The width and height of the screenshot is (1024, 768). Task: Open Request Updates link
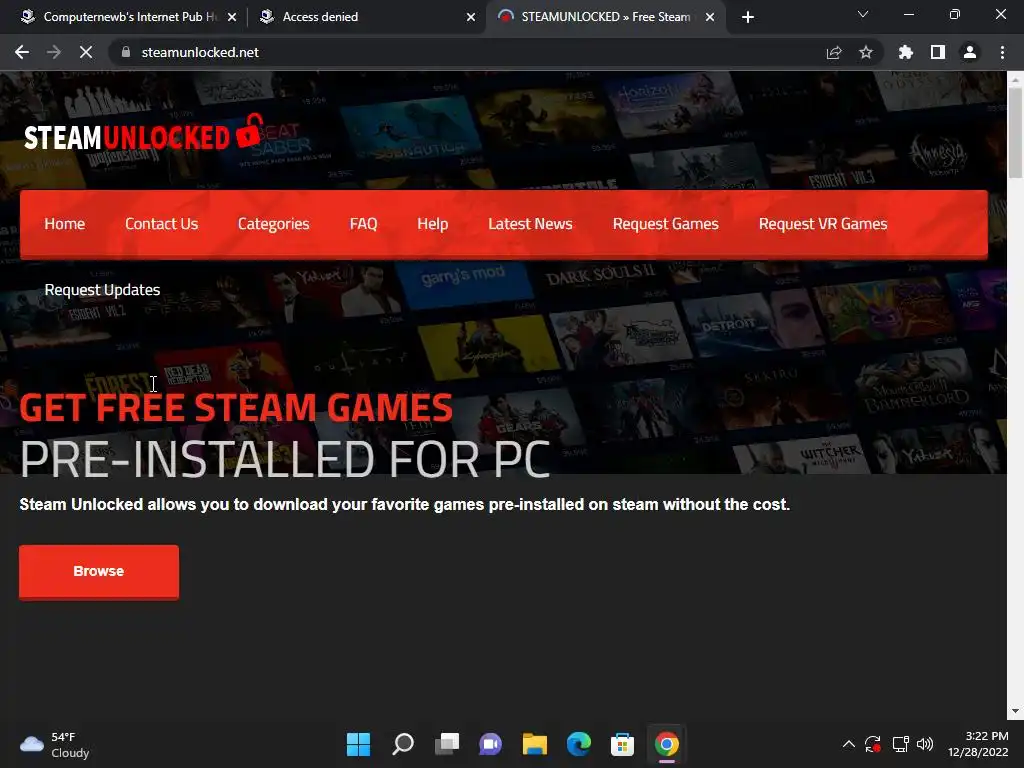[x=102, y=290]
